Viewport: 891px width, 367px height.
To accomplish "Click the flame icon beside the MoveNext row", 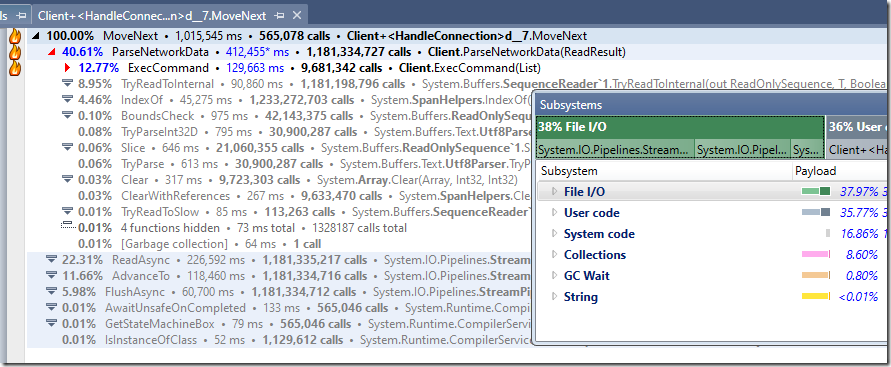I will click(x=15, y=36).
